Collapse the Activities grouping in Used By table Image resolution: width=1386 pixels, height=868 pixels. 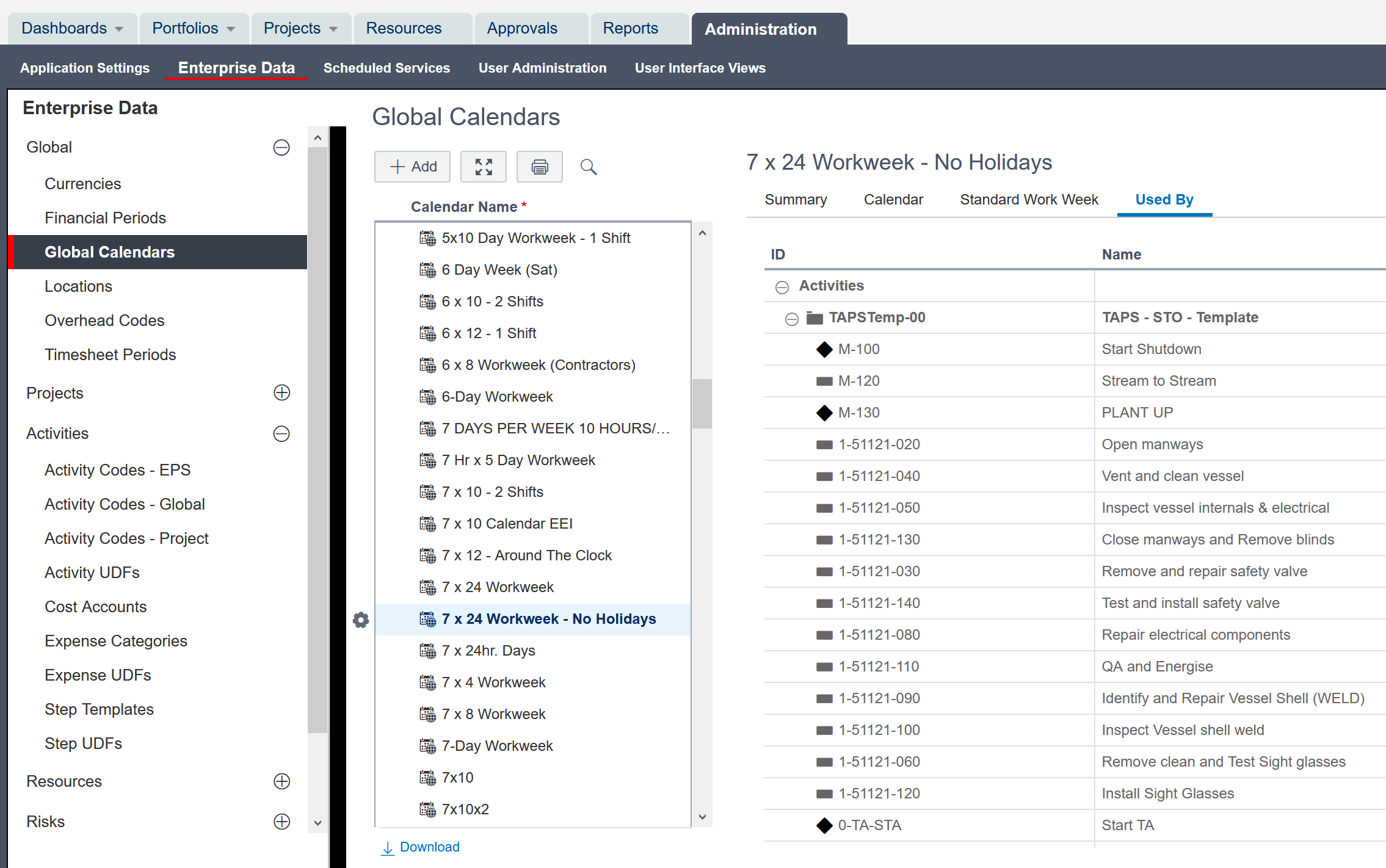(x=782, y=286)
